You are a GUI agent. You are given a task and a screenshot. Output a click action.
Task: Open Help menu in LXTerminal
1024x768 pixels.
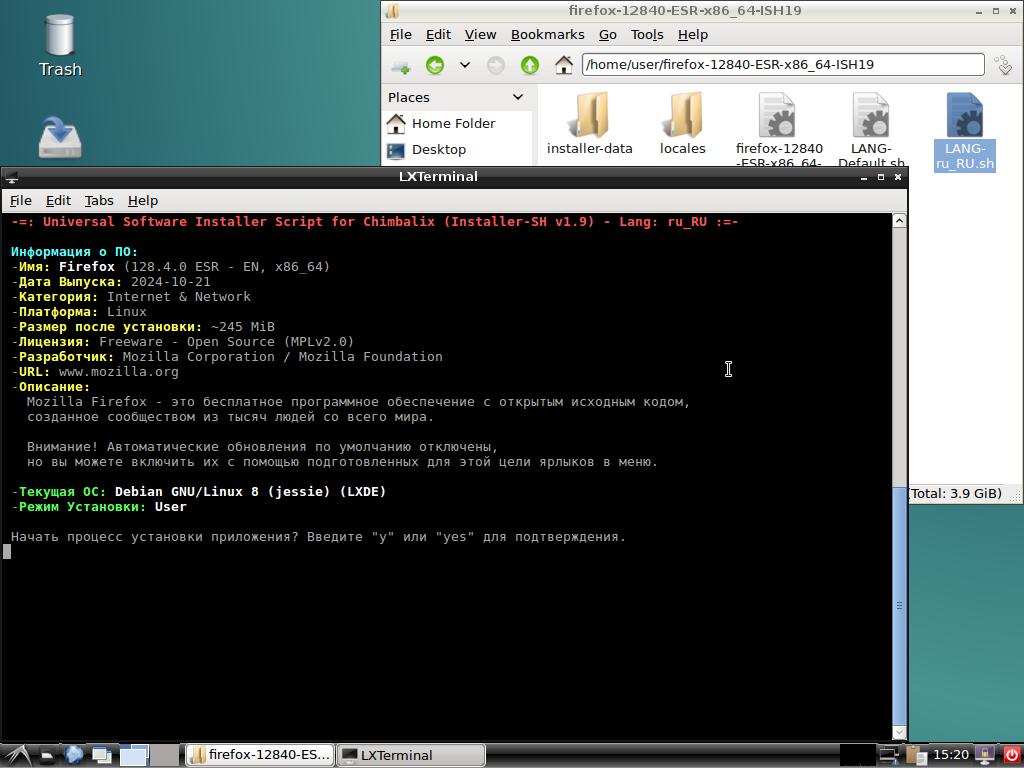(x=142, y=200)
